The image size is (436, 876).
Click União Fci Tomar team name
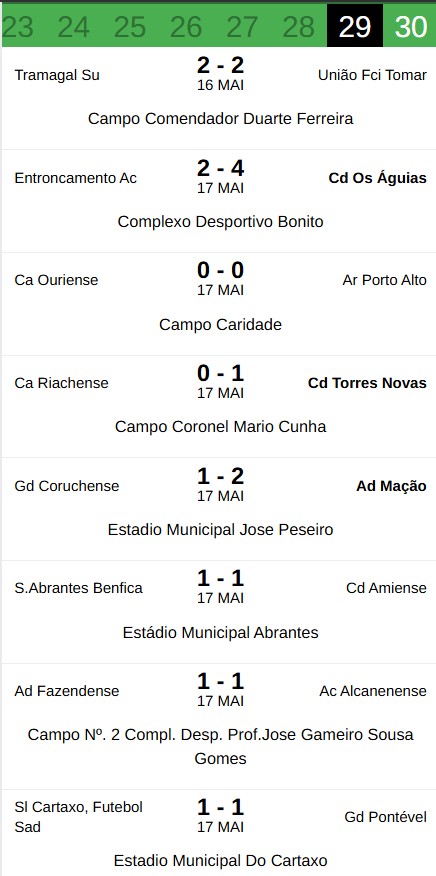[372, 75]
